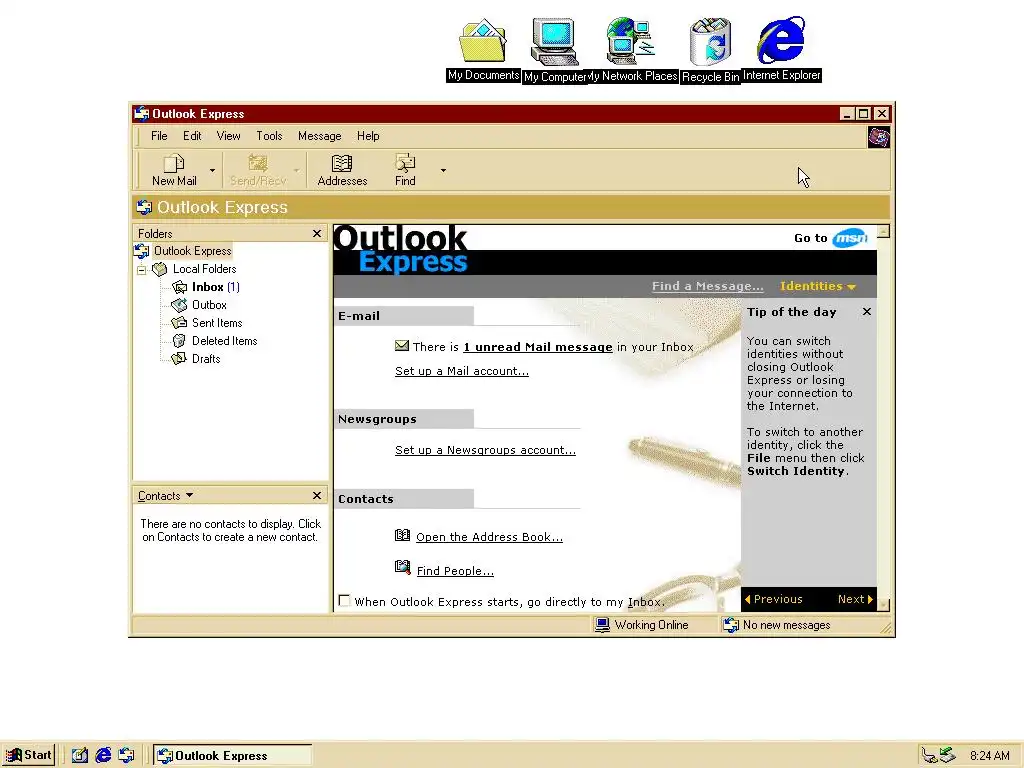Open the New Mail stationery dropdown arrow
Viewport: 1024px width, 768px height.
click(212, 170)
